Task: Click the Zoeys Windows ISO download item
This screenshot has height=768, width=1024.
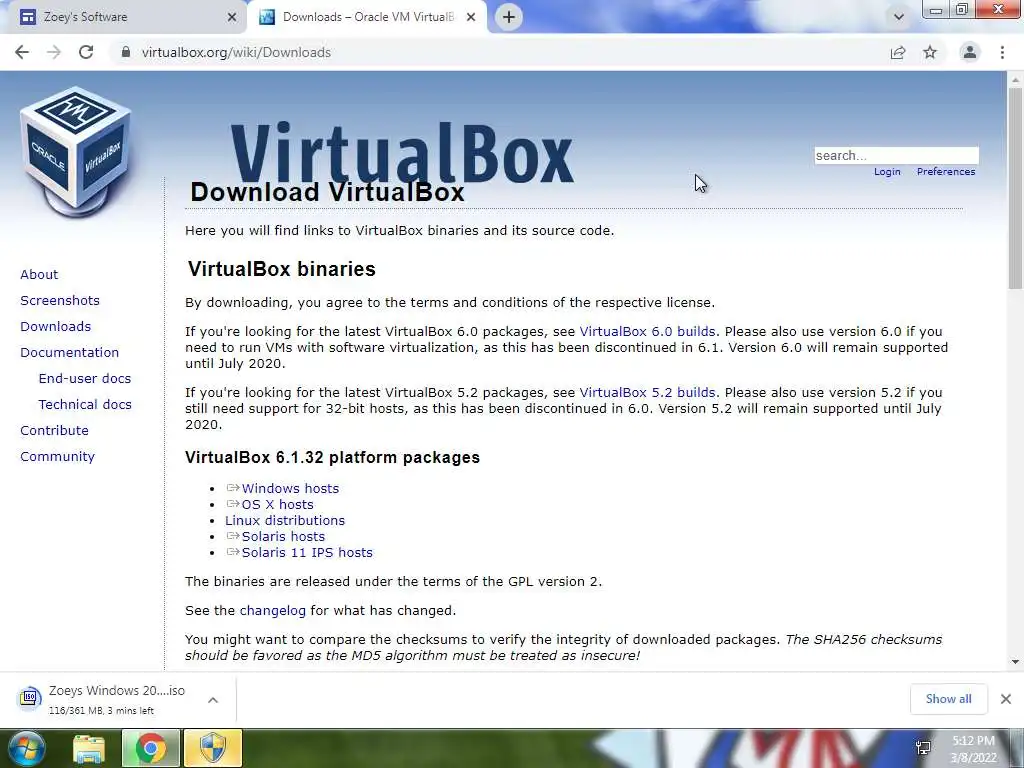Action: click(117, 699)
